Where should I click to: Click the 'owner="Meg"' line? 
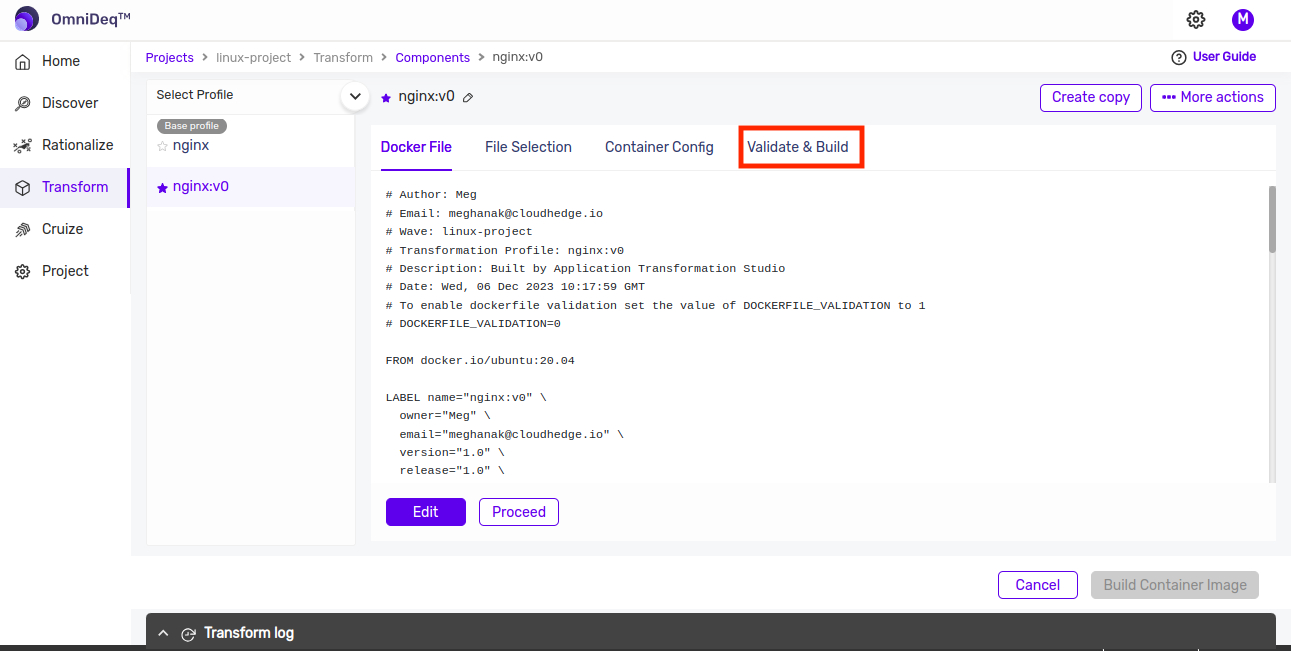point(445,416)
